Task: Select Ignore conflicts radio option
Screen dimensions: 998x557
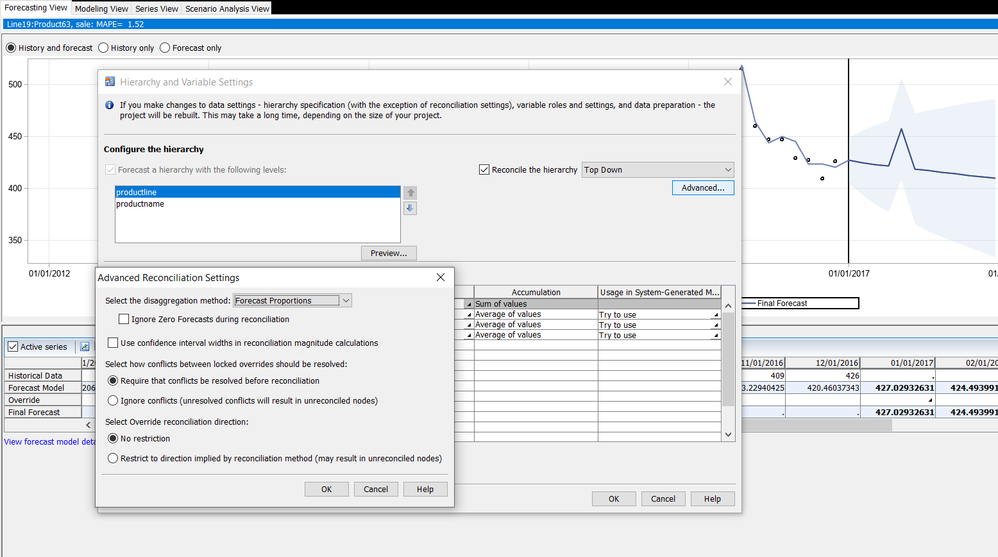Action: coord(113,400)
